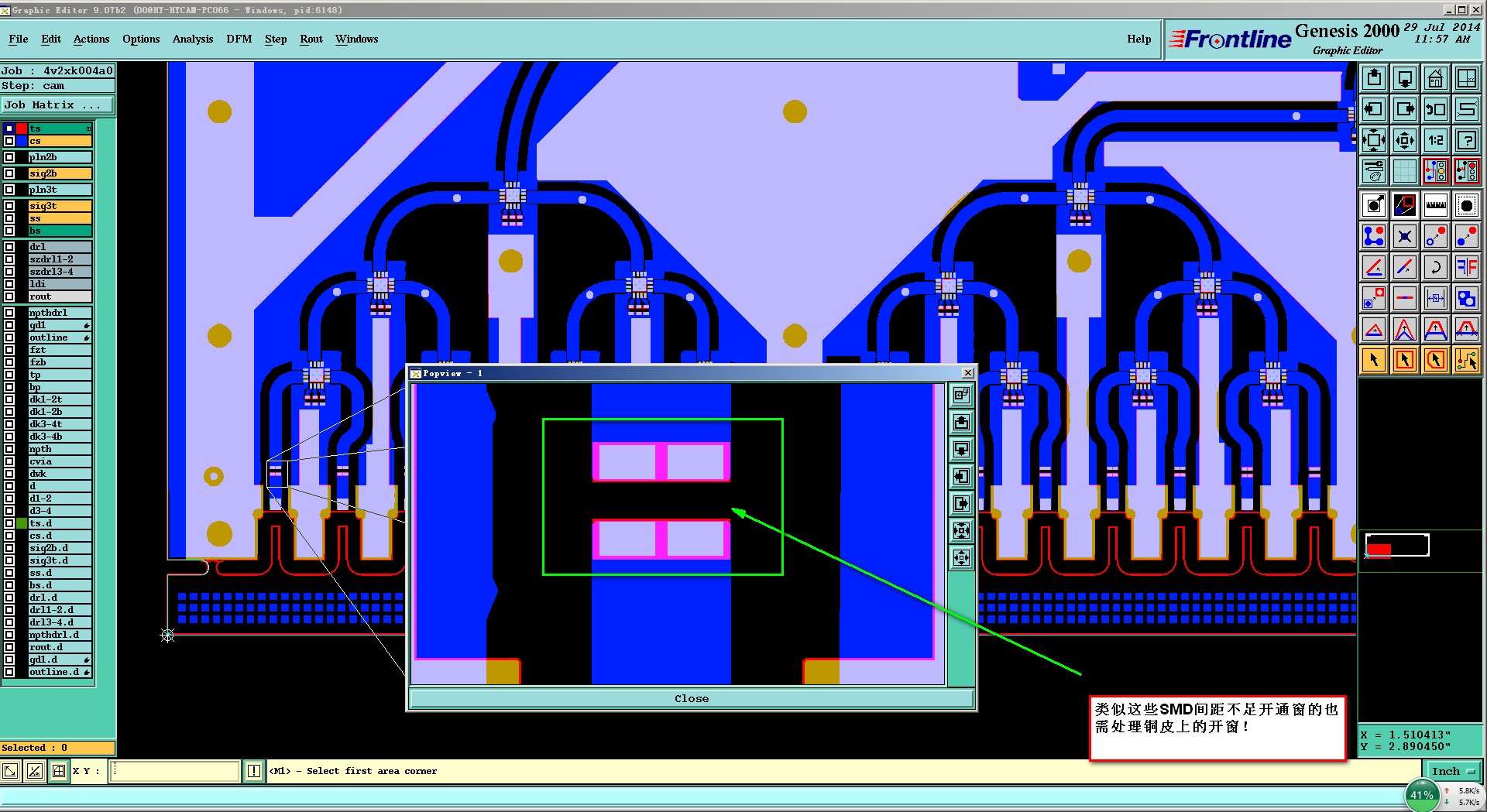
Task: Click the 1:2 zoom scale icon
Action: (x=1436, y=140)
